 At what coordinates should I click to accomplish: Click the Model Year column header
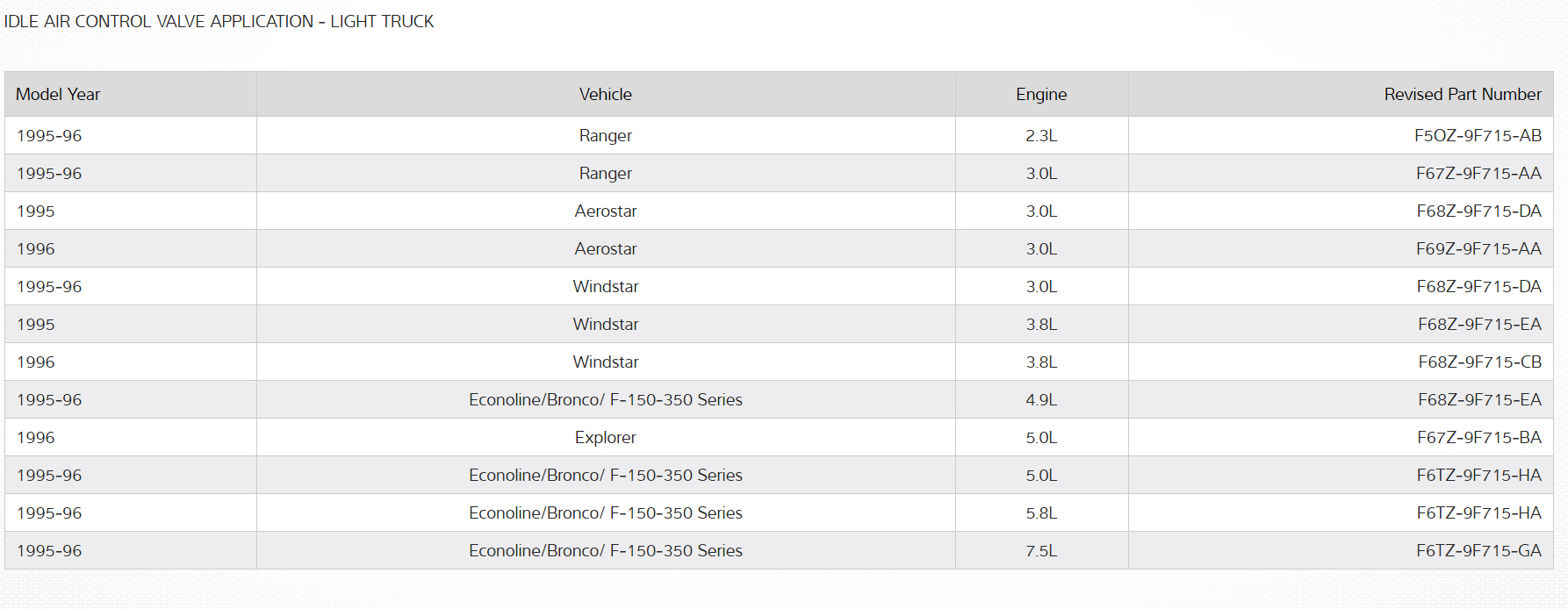tap(58, 94)
